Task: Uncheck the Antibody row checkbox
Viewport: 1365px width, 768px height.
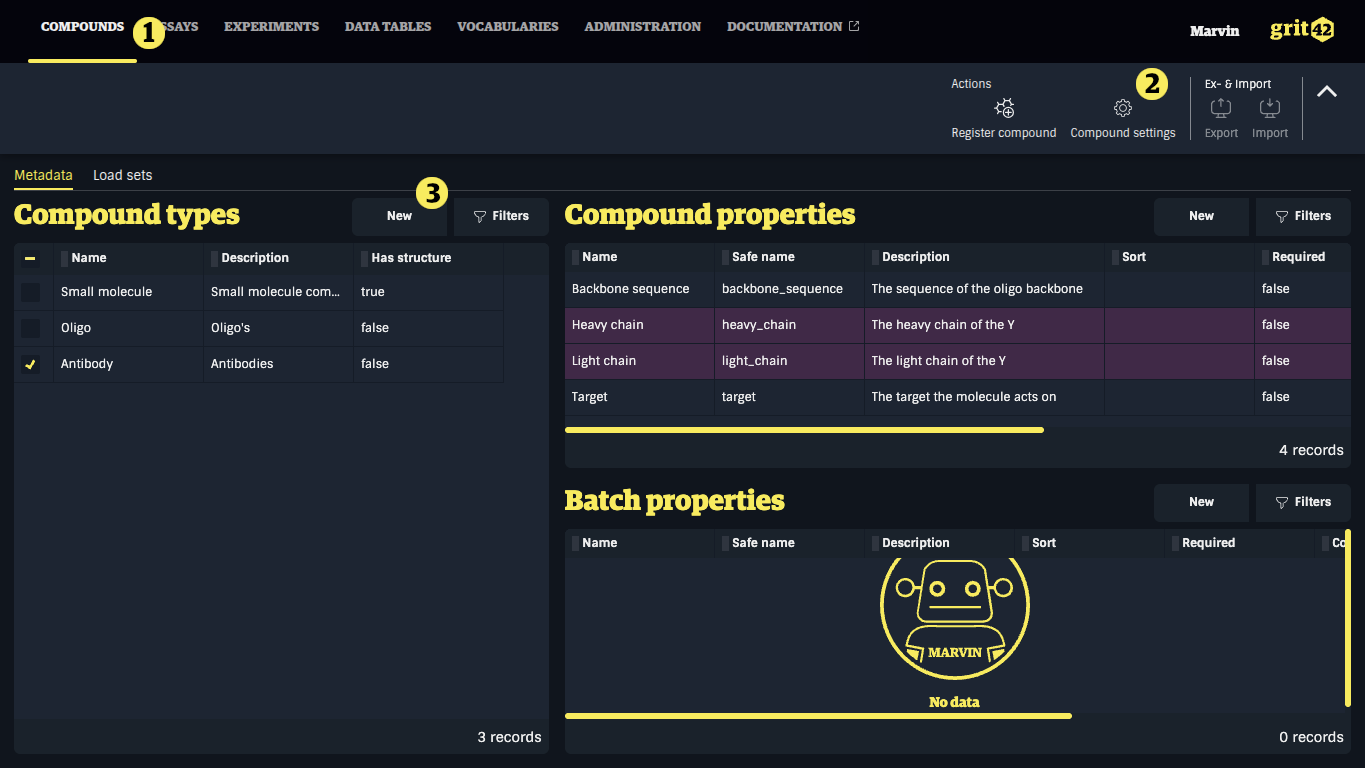Action: point(31,364)
